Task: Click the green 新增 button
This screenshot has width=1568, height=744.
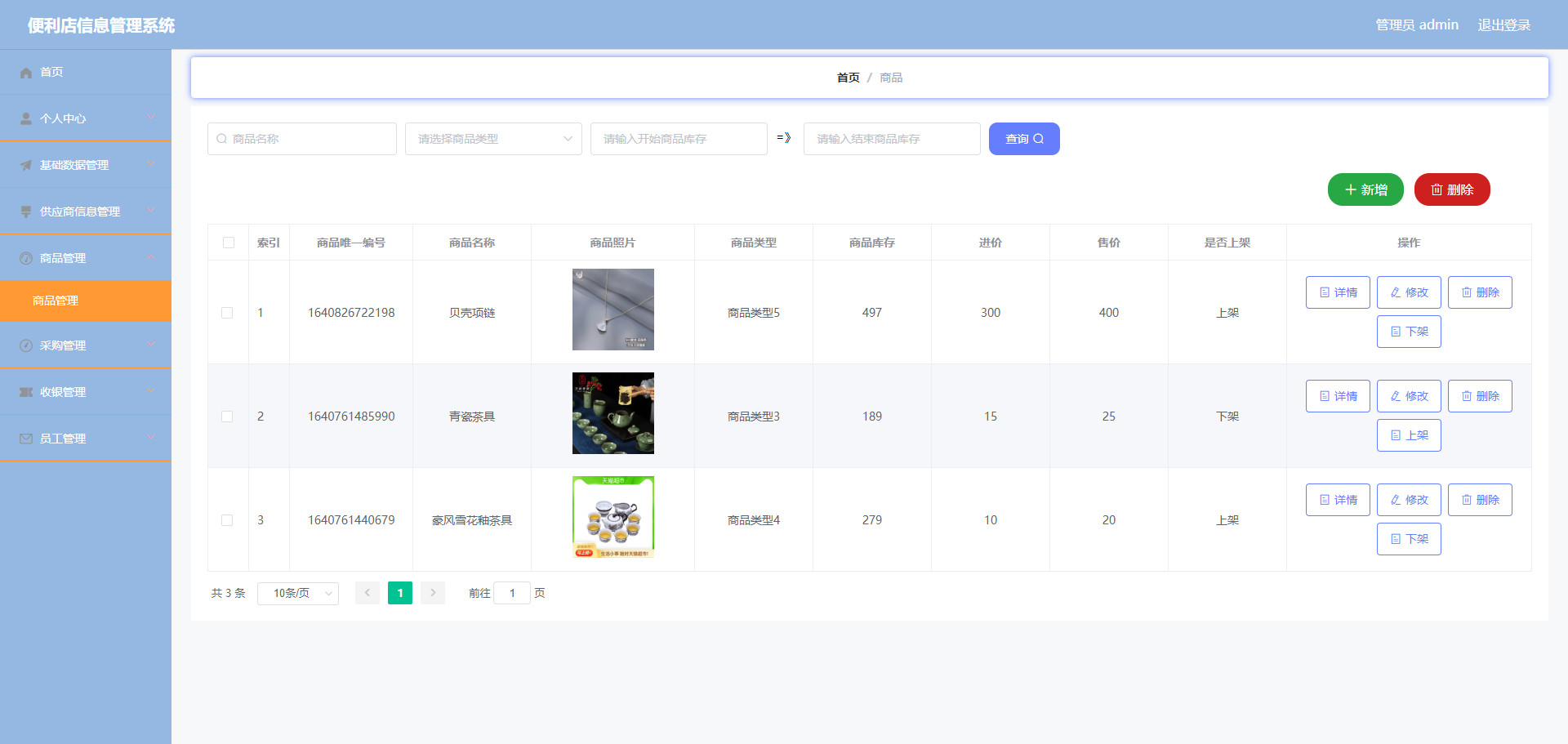Action: click(1365, 189)
